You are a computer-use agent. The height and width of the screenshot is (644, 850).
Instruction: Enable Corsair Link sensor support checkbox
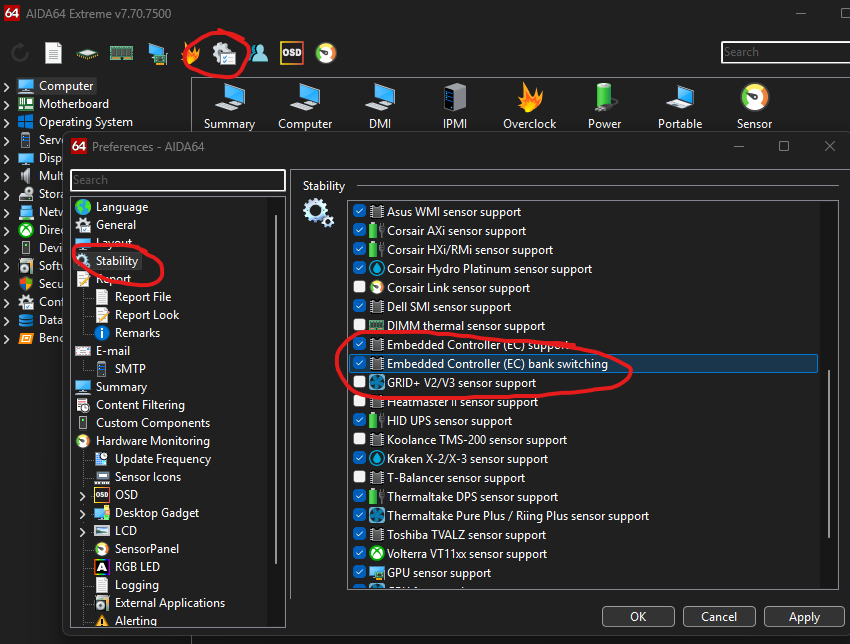359,287
